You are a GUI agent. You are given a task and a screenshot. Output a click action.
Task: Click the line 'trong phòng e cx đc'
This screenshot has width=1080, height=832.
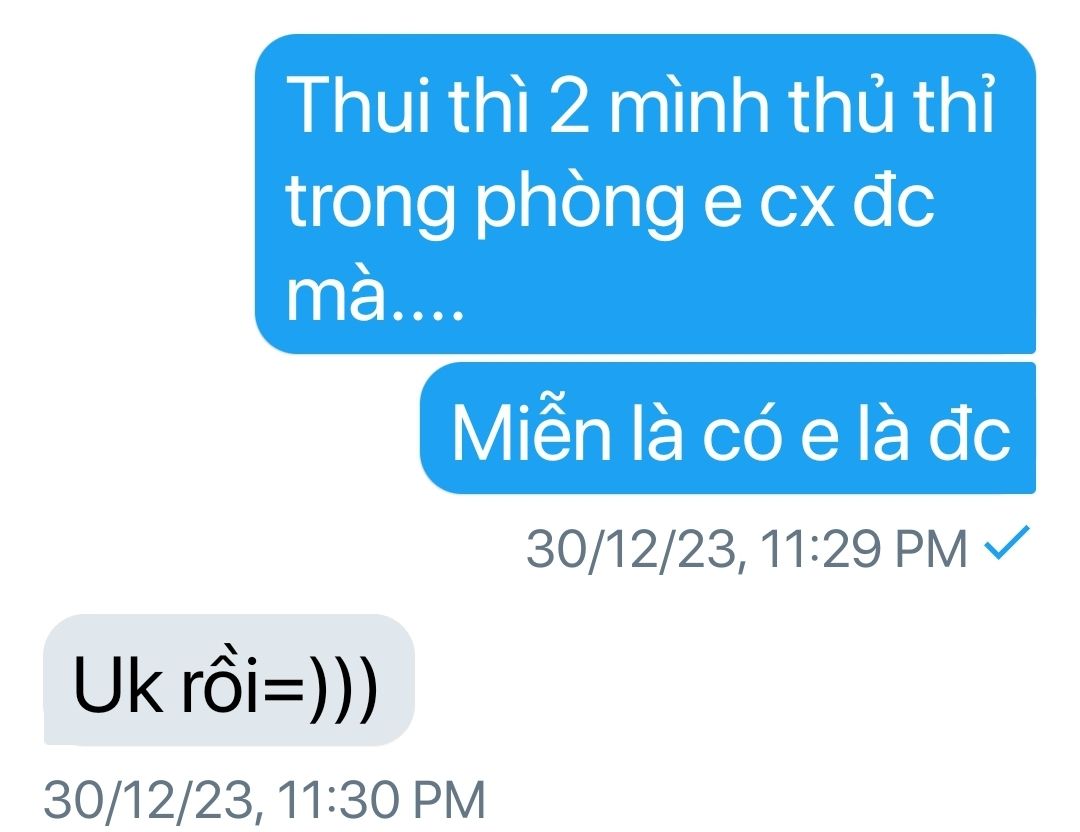pyautogui.click(x=610, y=202)
